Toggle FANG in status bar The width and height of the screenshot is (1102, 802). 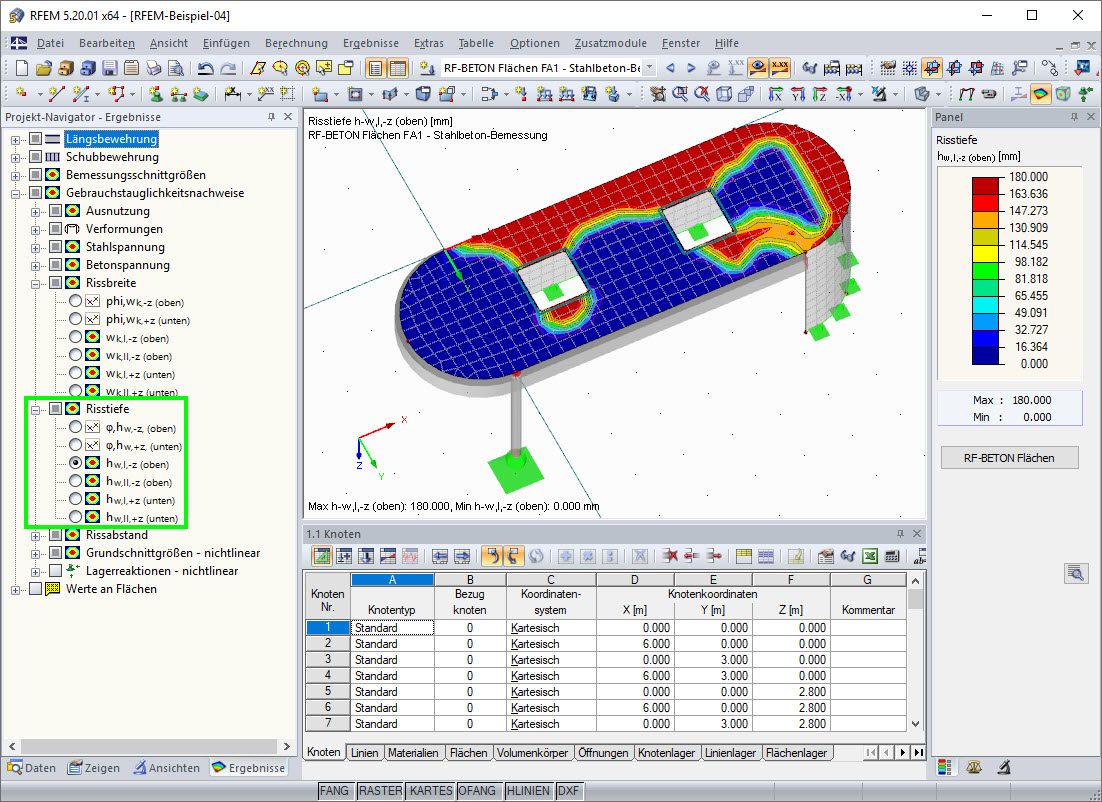335,791
